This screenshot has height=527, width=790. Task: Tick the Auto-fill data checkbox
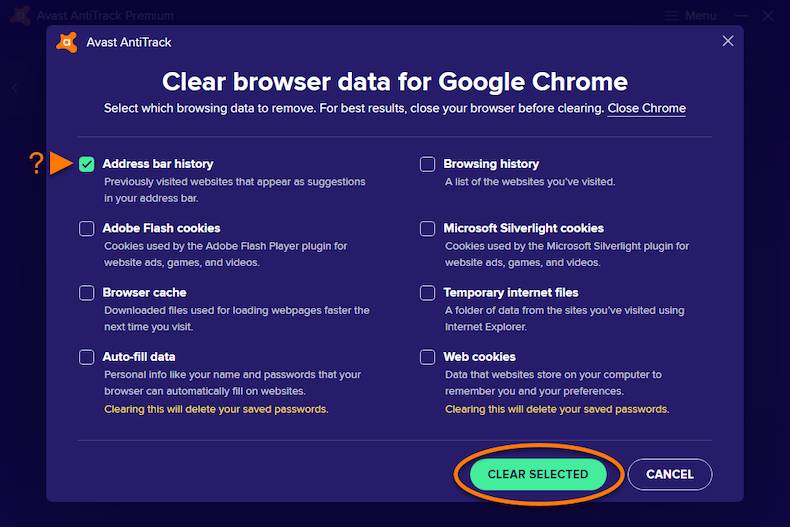87,357
